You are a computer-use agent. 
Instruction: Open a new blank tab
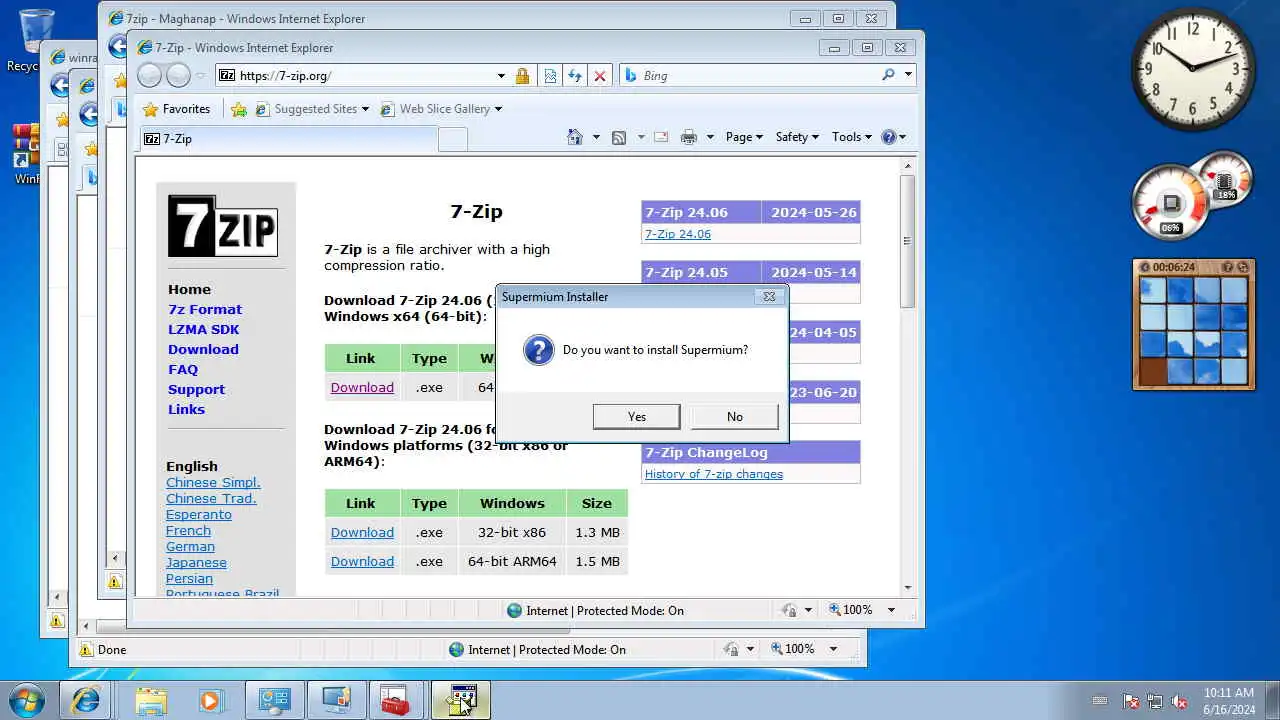tap(453, 140)
